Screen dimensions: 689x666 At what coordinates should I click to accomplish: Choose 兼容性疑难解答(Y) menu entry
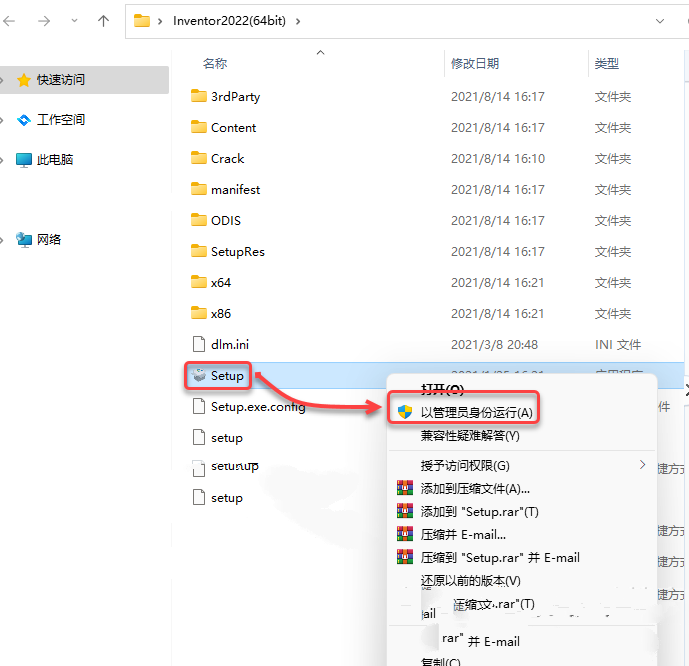pyautogui.click(x=470, y=435)
